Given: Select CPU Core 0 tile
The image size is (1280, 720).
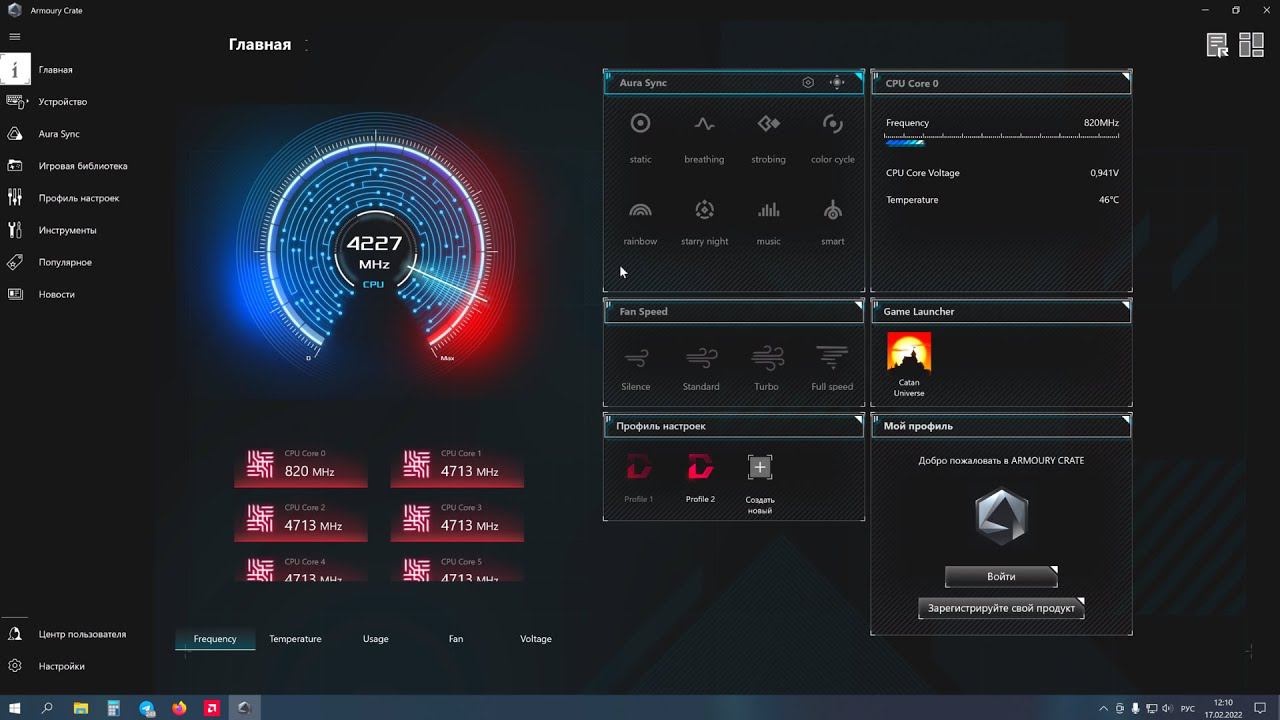Looking at the screenshot, I should click(301, 465).
